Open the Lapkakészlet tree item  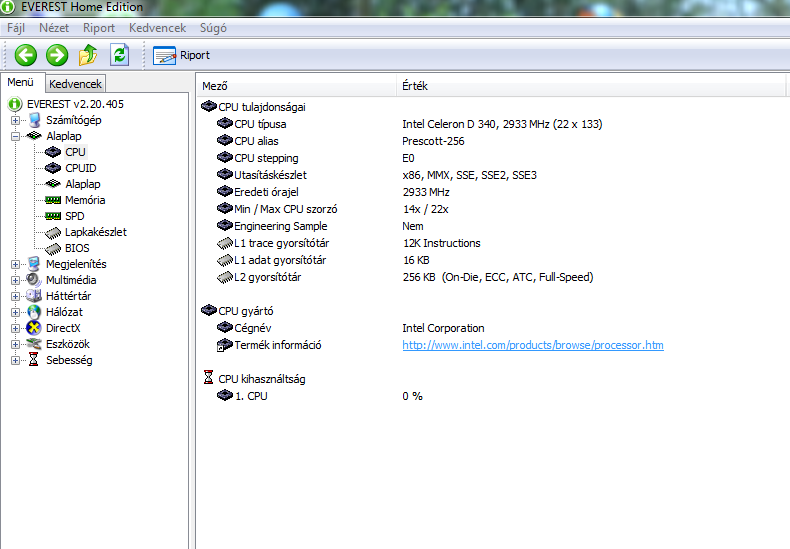coord(96,232)
